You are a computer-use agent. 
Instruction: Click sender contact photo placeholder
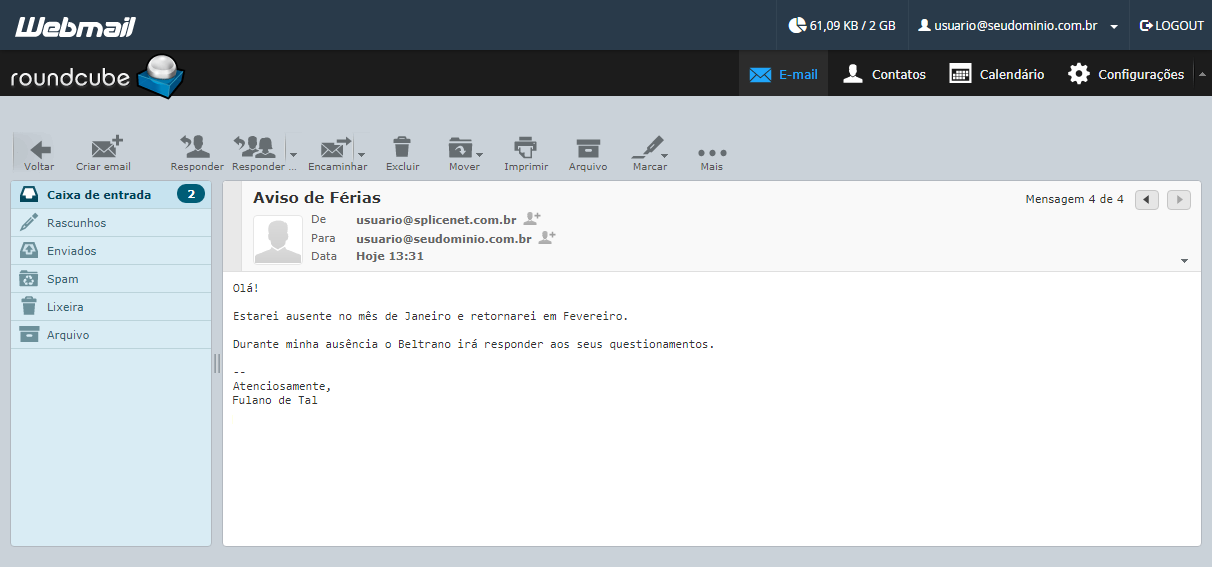pos(278,240)
